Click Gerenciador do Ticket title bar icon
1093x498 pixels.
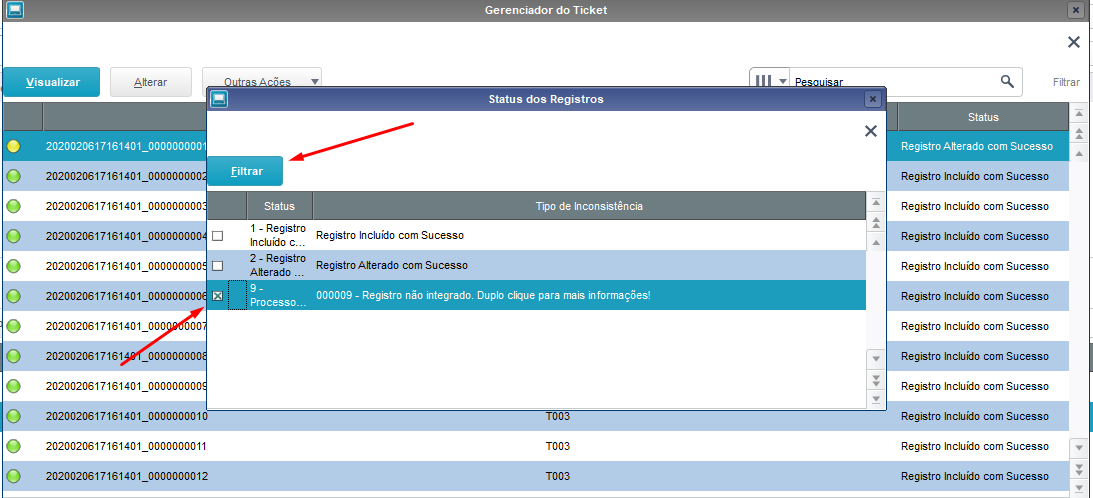pyautogui.click(x=15, y=10)
